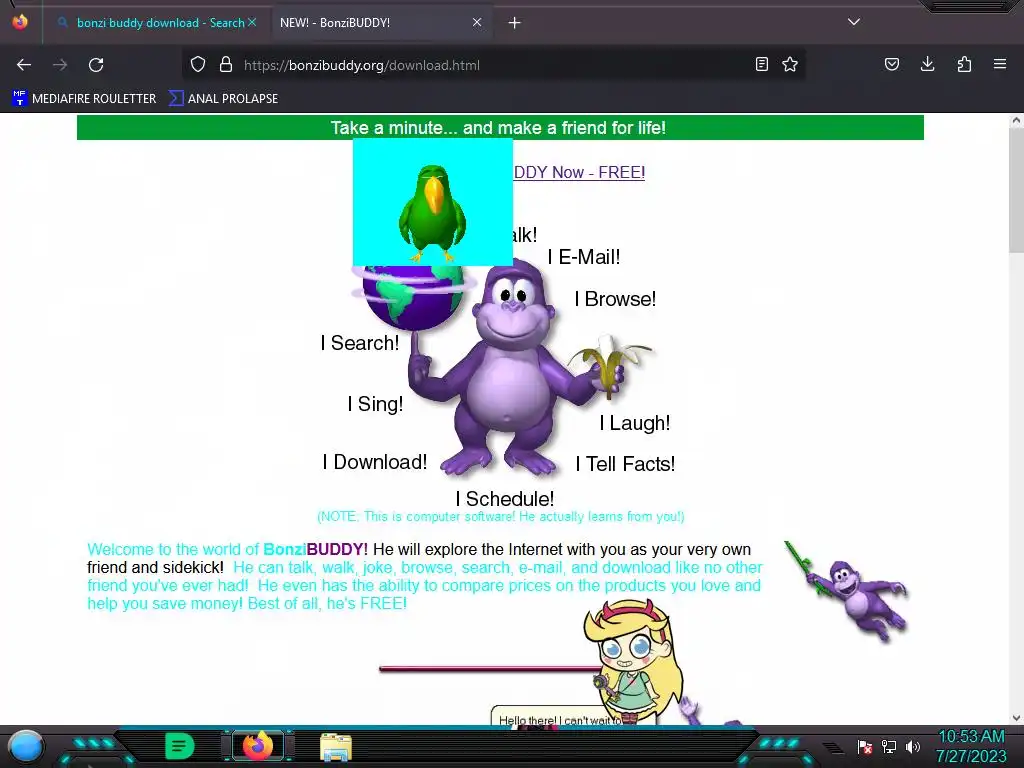Click the 'I Schedule!' text
The image size is (1024, 768).
tap(505, 499)
